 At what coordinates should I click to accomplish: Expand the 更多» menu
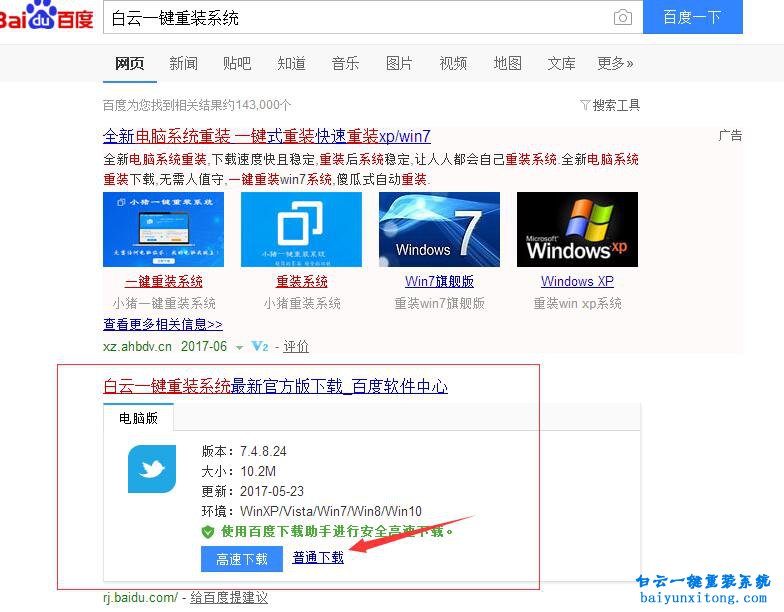616,64
